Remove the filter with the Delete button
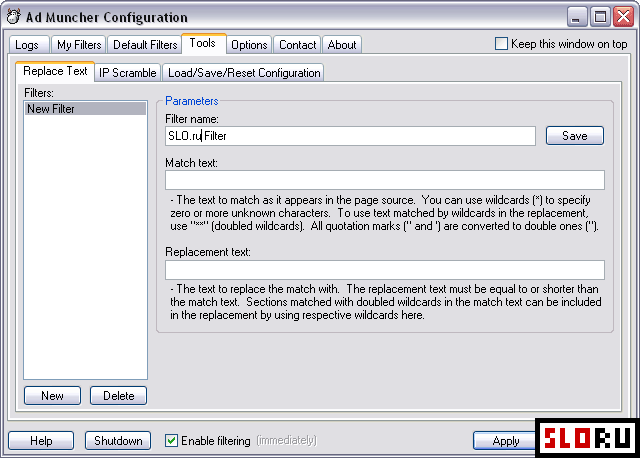Image resolution: width=640 pixels, height=458 pixels. point(118,396)
